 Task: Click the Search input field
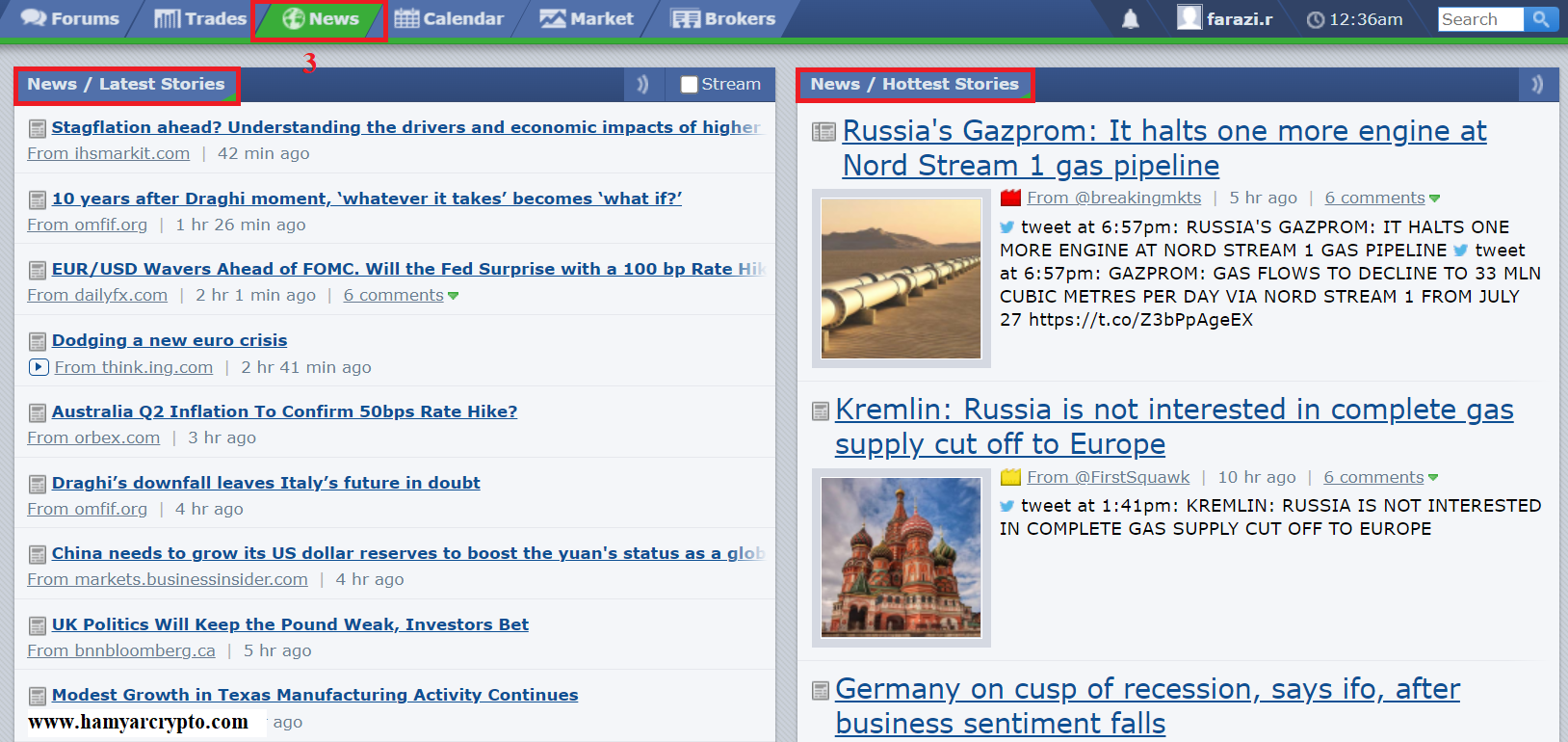click(1479, 19)
